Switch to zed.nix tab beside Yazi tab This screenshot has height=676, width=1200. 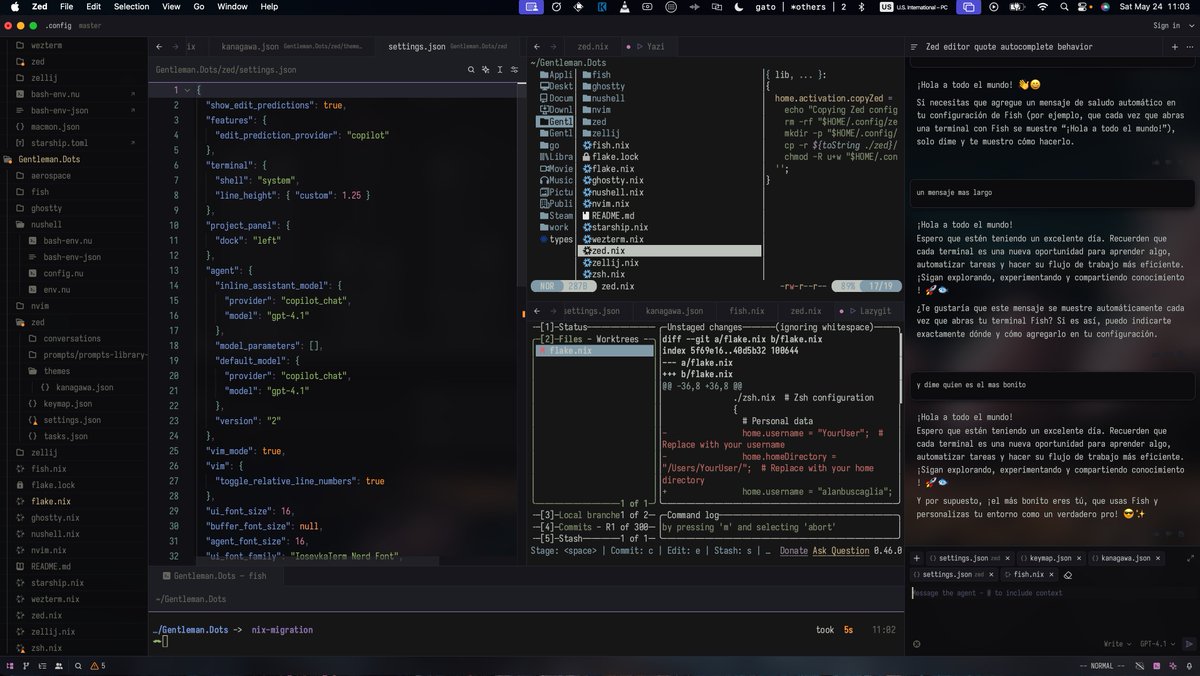(591, 46)
